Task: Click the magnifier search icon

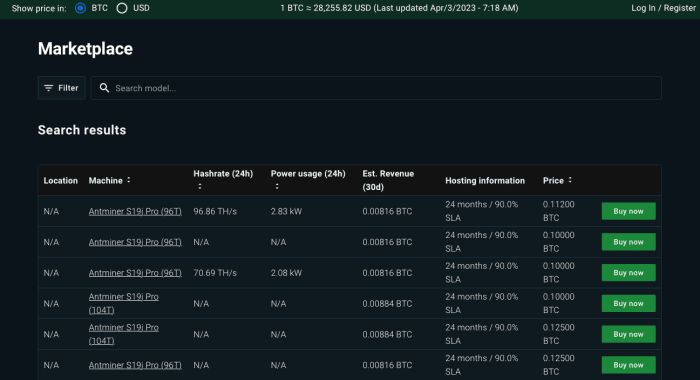Action: [x=104, y=88]
